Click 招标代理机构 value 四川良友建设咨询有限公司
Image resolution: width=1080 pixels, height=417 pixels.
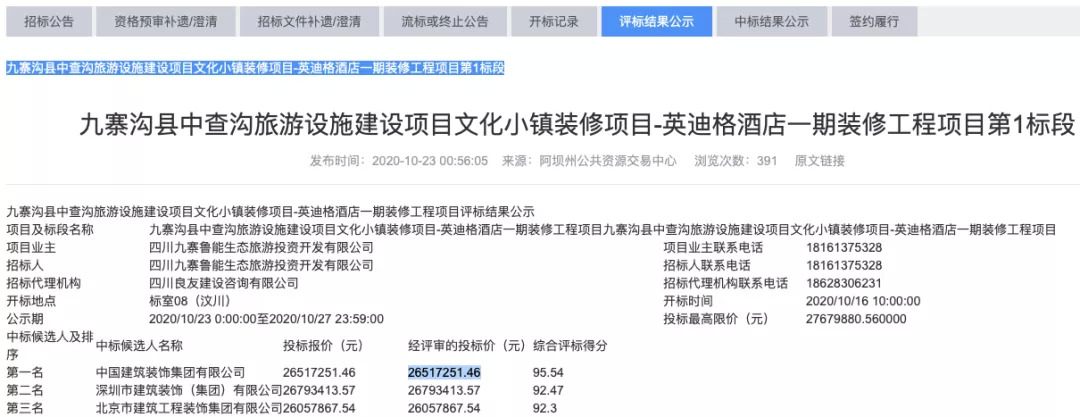pos(224,283)
